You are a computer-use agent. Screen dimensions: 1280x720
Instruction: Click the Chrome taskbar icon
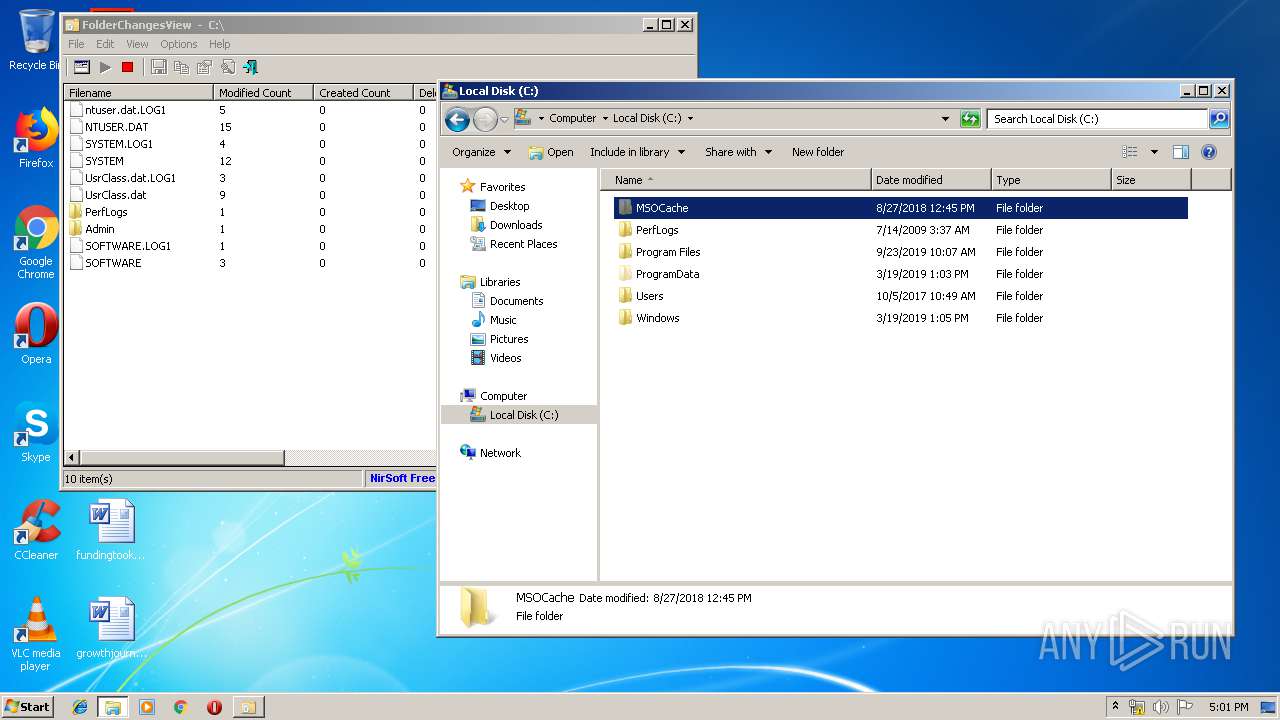180,707
